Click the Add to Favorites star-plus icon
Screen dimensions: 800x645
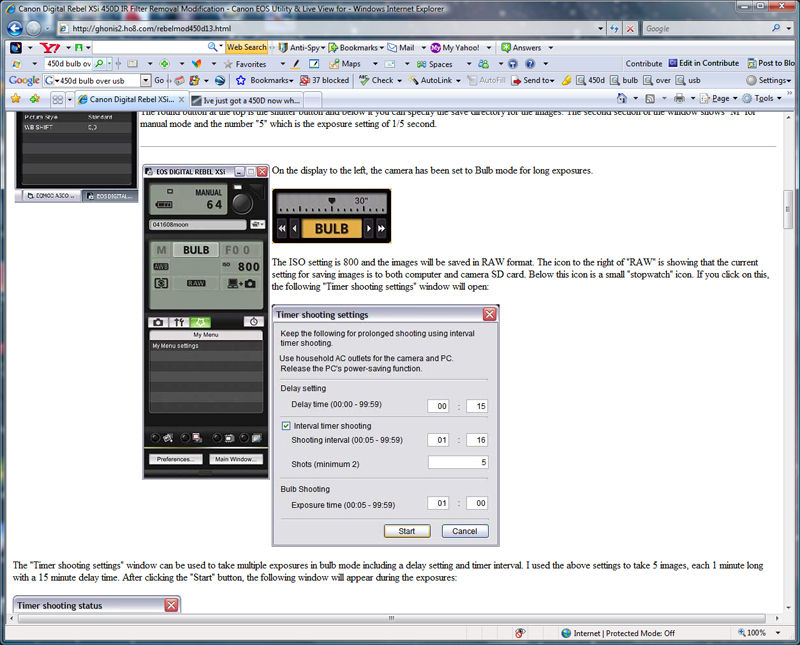point(35,98)
